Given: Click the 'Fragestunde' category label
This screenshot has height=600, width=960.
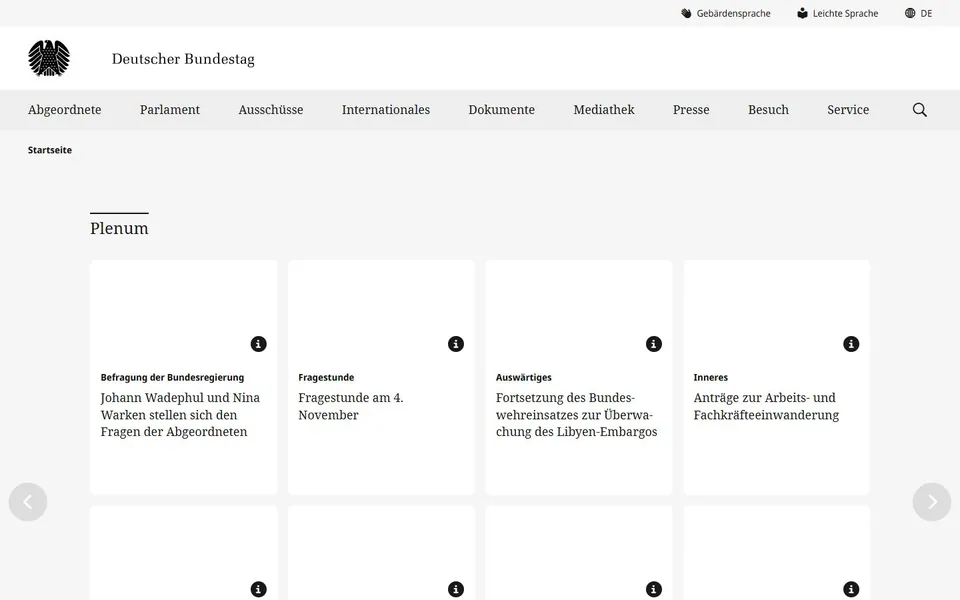Looking at the screenshot, I should [x=326, y=377].
